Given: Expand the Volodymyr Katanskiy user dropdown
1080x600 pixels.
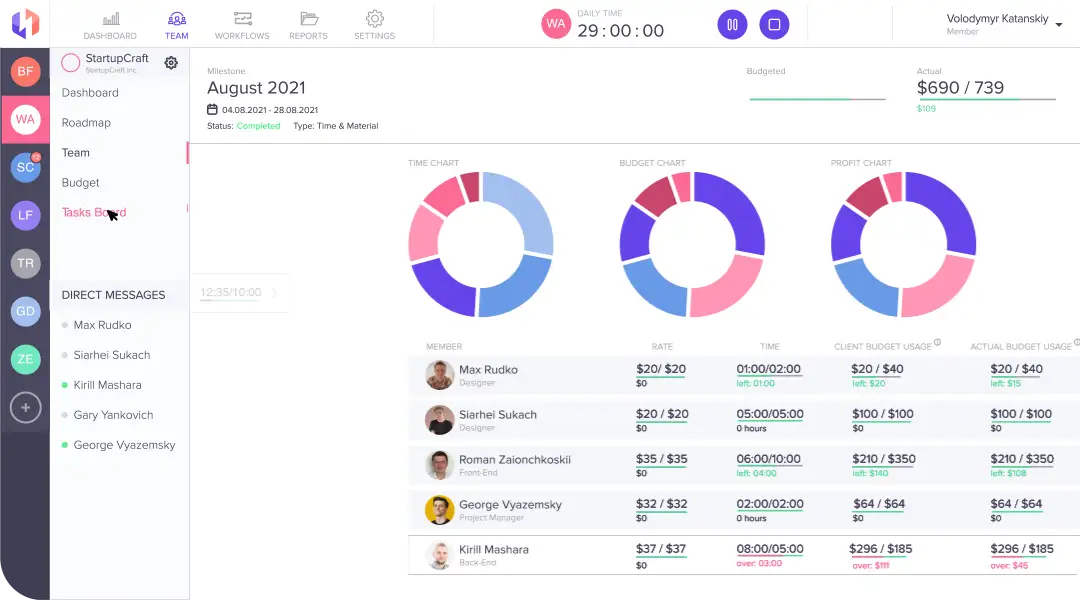Looking at the screenshot, I should pos(1059,25).
